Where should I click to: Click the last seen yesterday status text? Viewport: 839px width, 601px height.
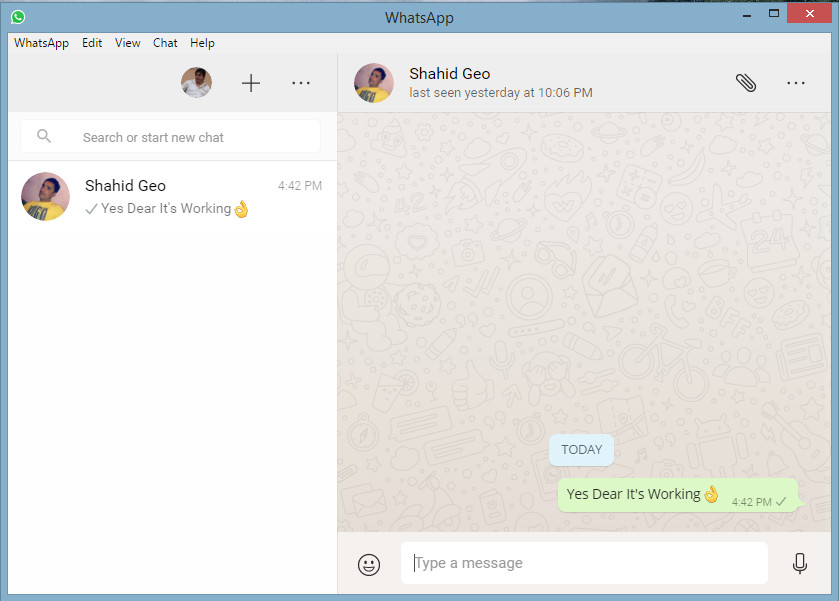tap(501, 93)
